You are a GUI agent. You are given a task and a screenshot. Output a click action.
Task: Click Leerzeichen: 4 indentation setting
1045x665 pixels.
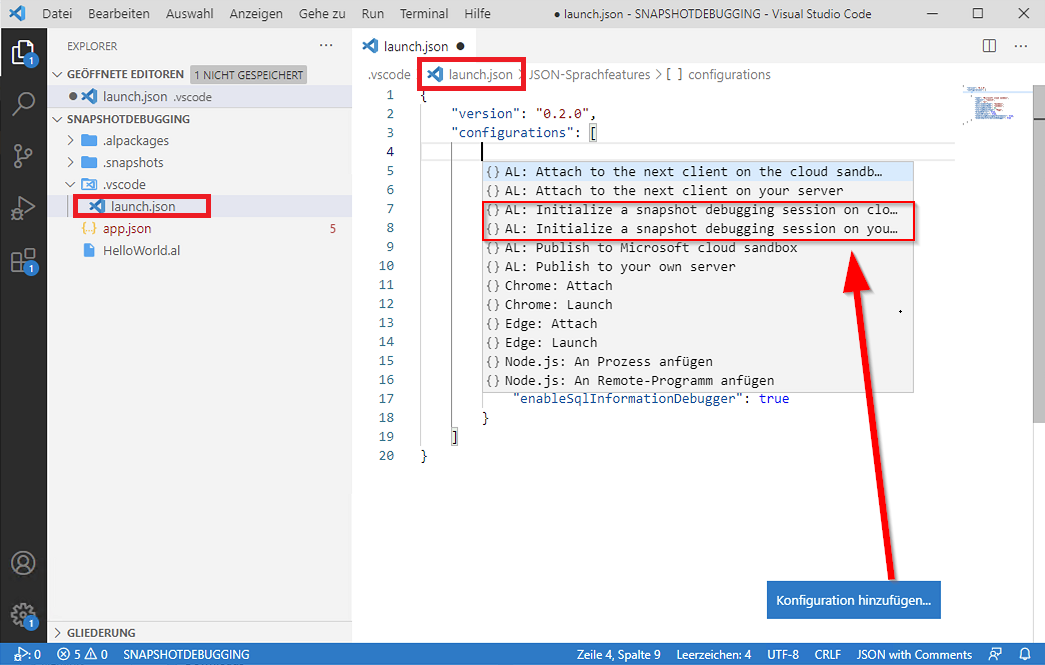coord(713,654)
